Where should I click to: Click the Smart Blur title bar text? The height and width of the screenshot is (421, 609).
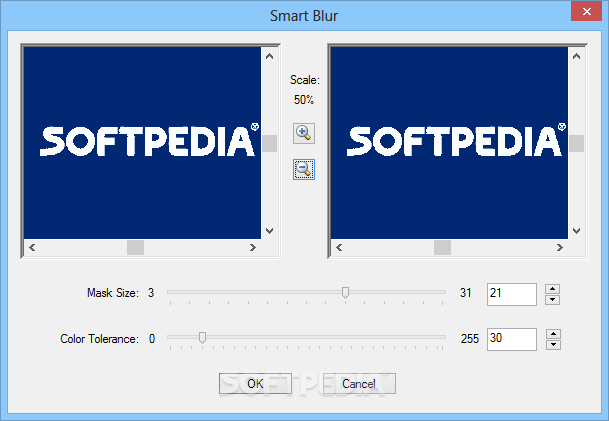(x=304, y=16)
